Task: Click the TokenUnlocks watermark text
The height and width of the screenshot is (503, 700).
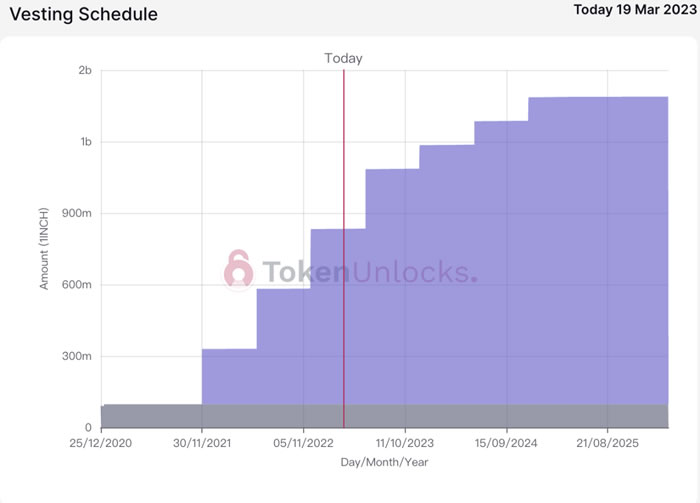Action: pos(369,272)
